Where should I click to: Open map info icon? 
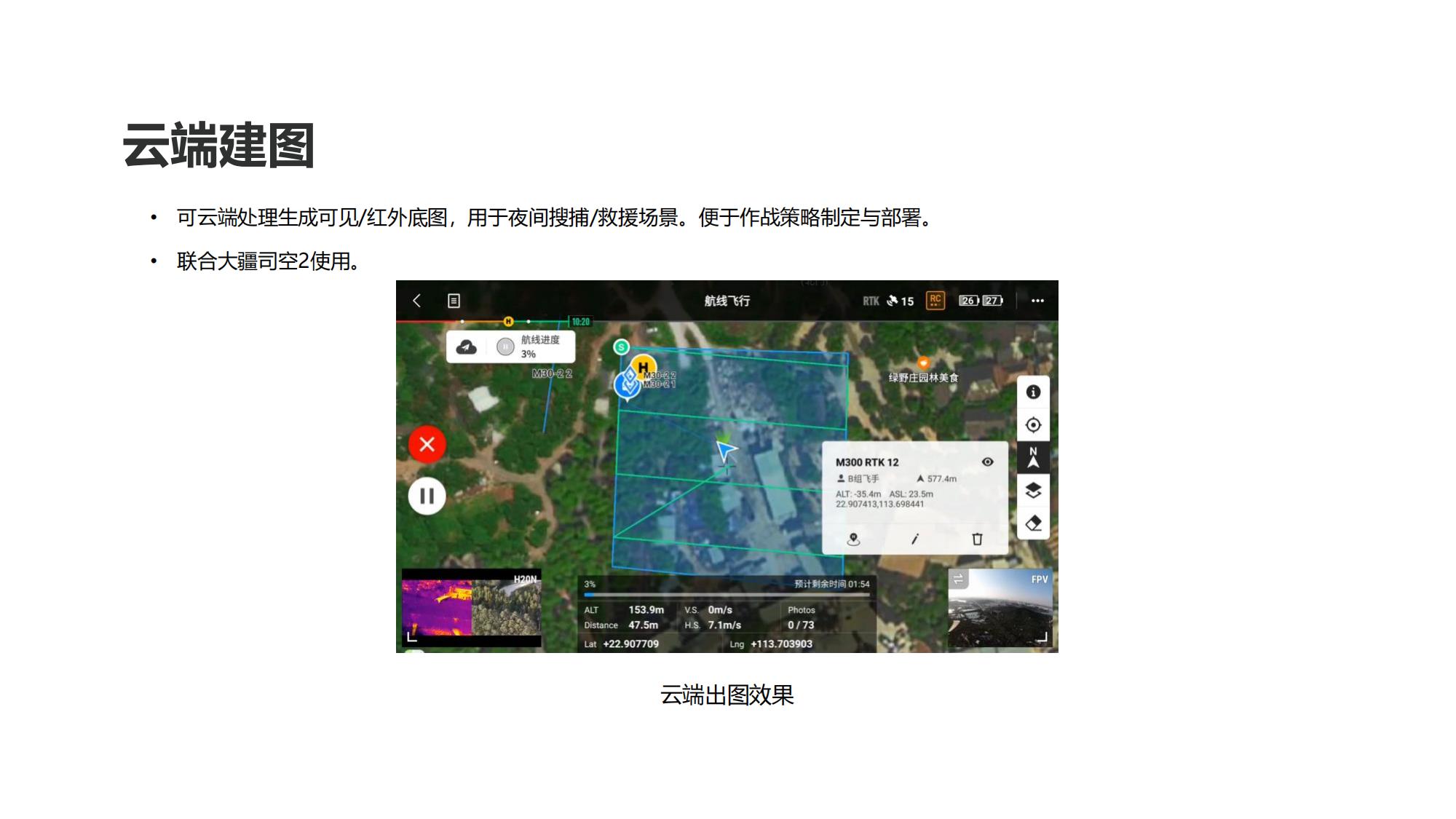pyautogui.click(x=1033, y=392)
